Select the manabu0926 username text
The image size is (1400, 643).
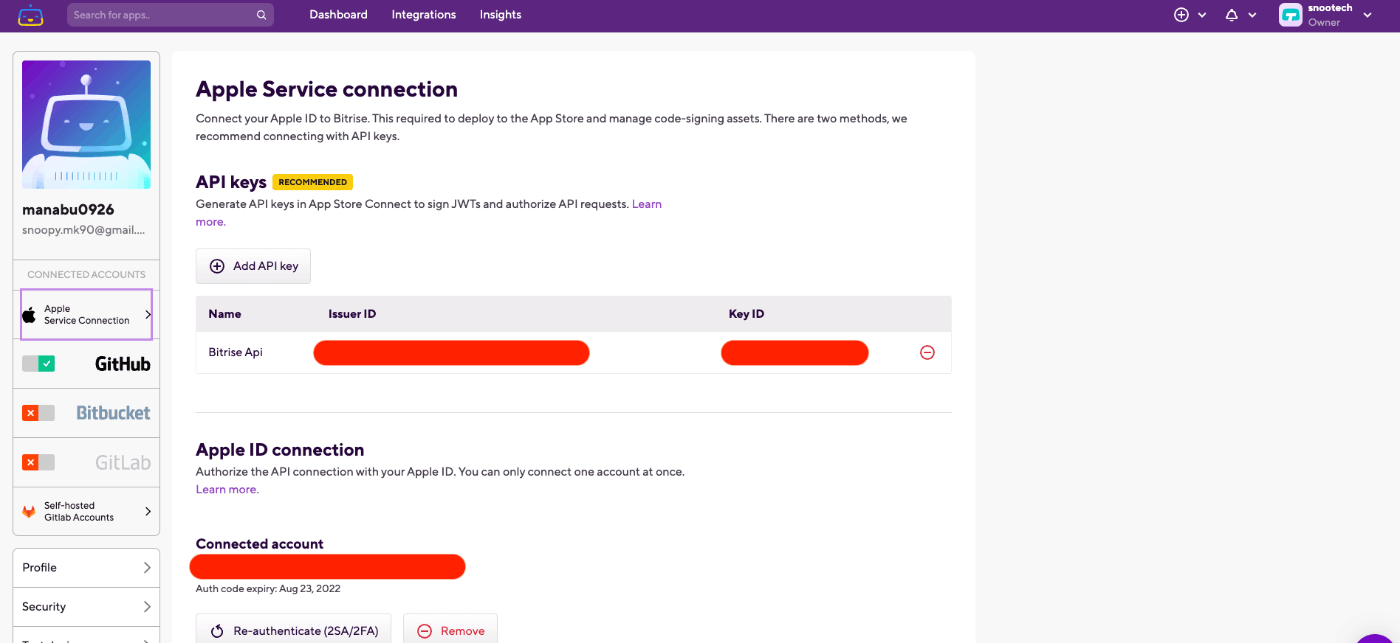68,210
